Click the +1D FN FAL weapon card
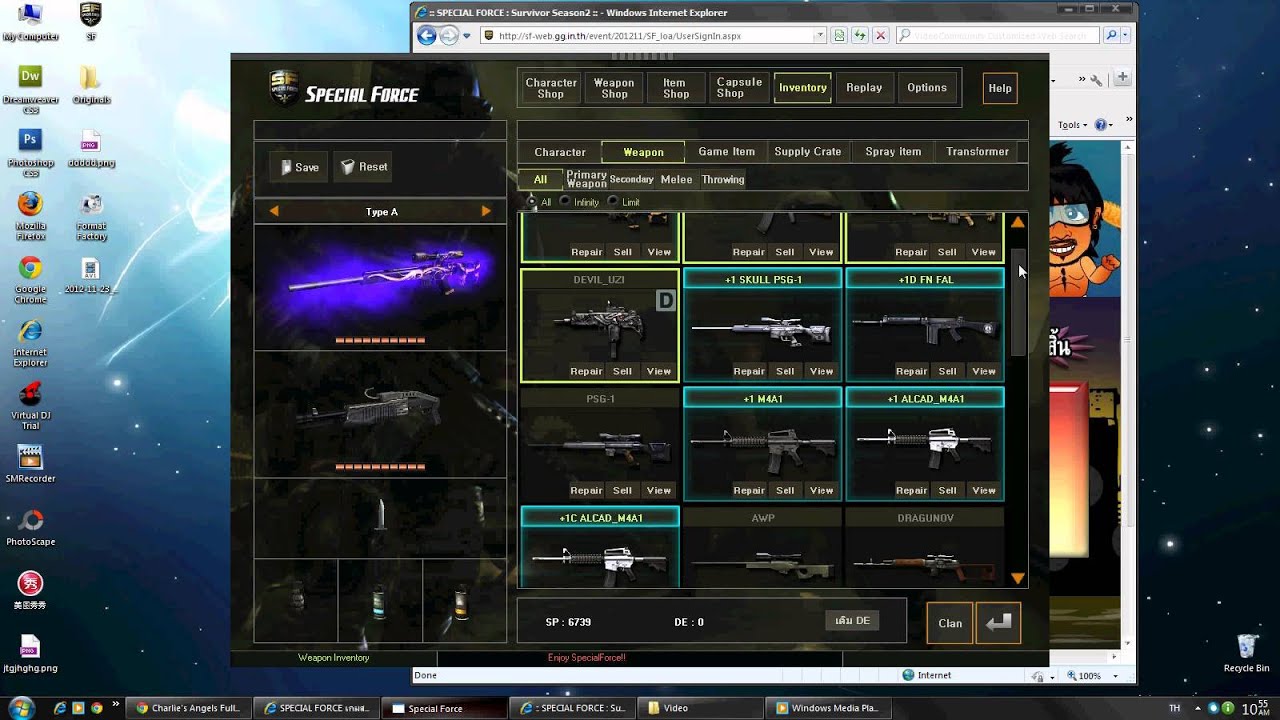The height and width of the screenshot is (720, 1280). (x=925, y=326)
